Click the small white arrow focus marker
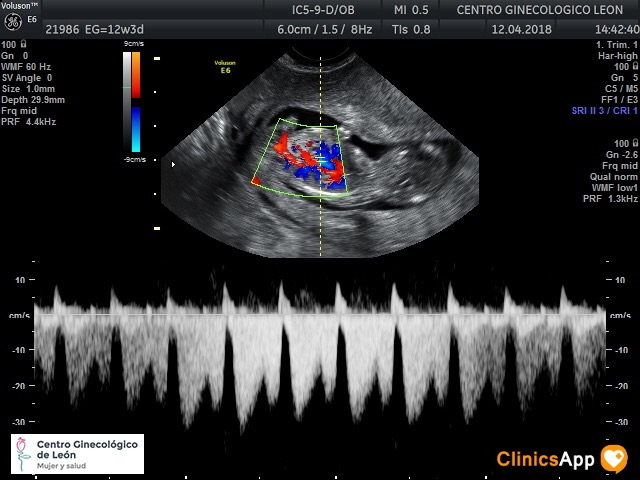The width and height of the screenshot is (640, 480). click(174, 164)
